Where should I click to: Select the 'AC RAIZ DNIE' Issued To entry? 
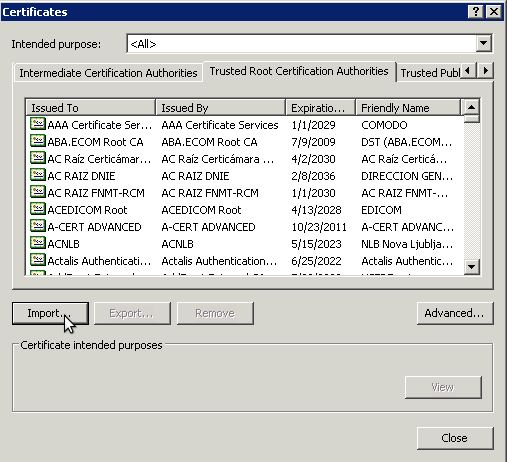click(x=81, y=176)
